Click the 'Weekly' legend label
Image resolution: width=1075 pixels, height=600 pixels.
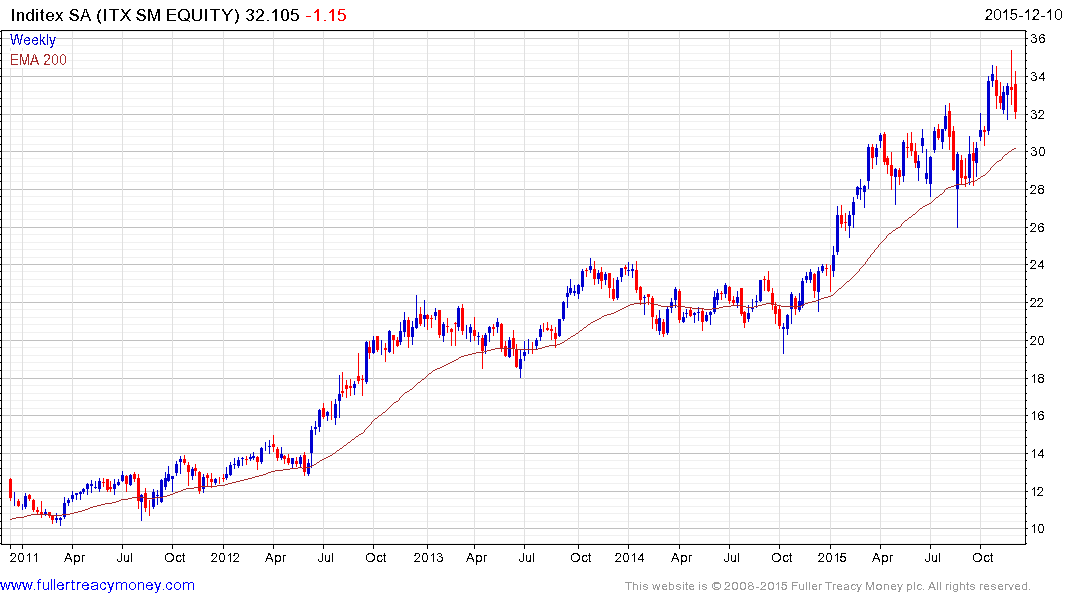click(x=33, y=40)
